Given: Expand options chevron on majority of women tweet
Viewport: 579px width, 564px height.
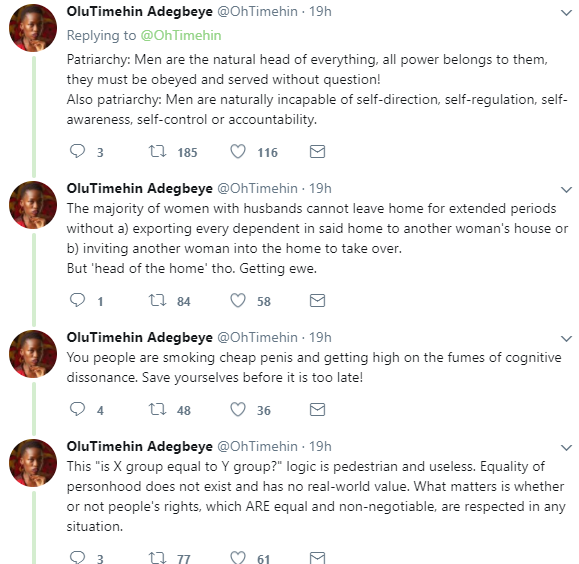Looking at the screenshot, I should point(566,190).
